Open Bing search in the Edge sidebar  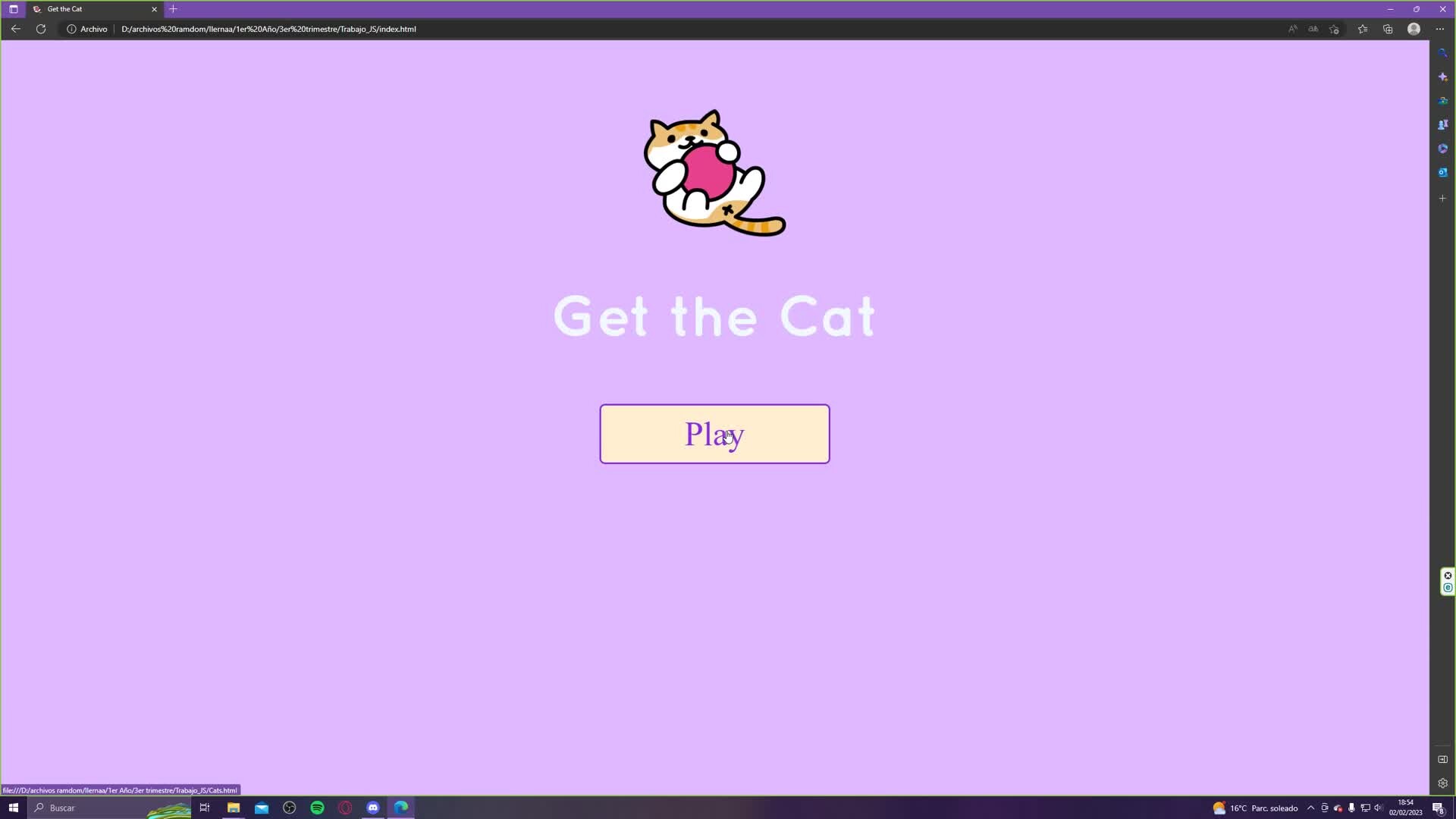click(1442, 52)
